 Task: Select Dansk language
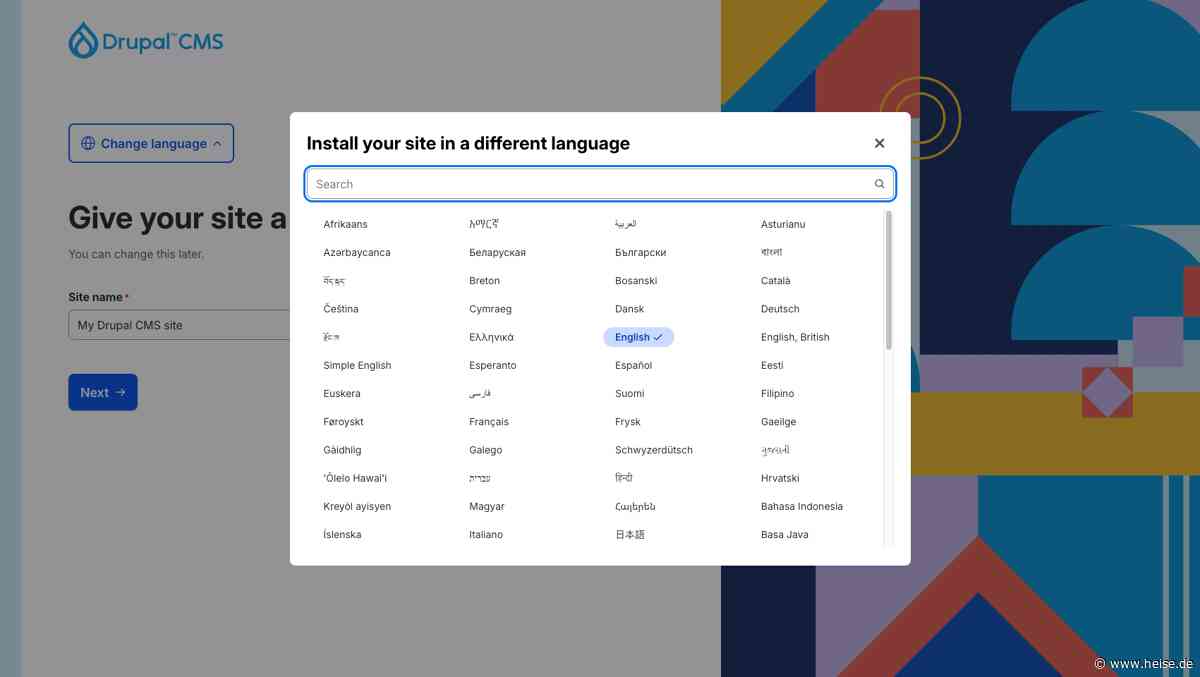(629, 309)
